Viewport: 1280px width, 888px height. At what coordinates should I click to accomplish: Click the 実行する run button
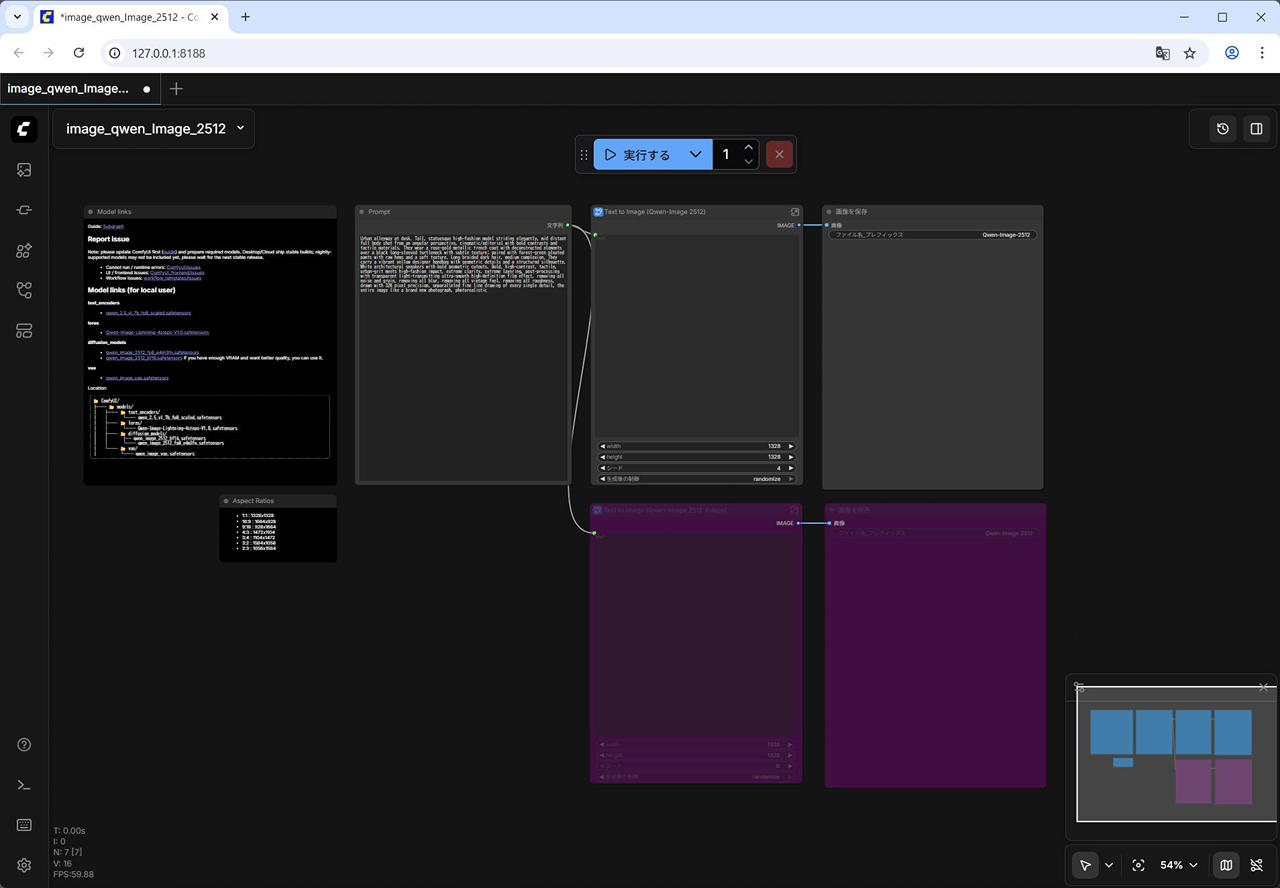point(638,155)
